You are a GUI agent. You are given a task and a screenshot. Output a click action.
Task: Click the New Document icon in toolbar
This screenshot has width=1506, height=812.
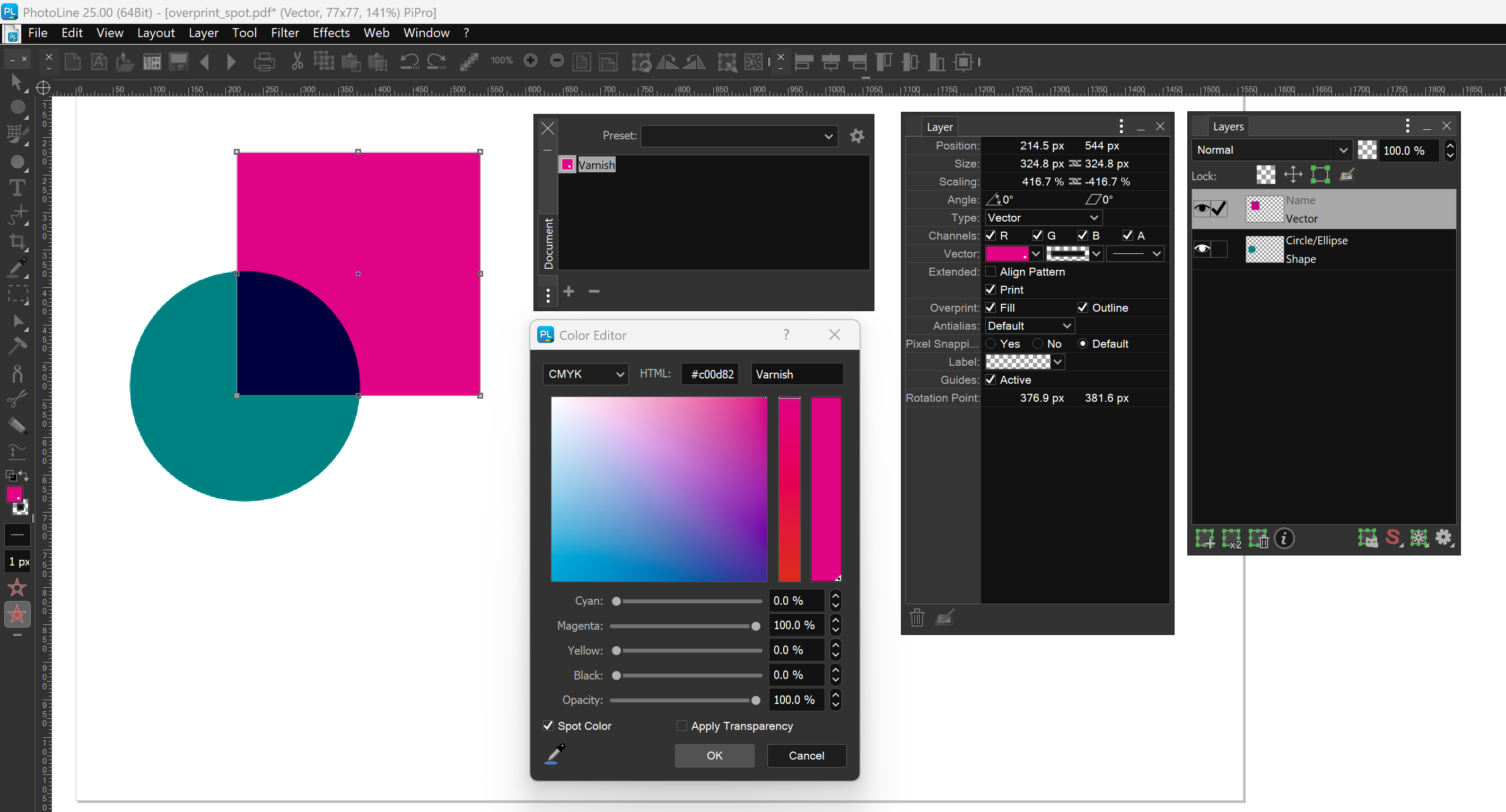(x=73, y=61)
